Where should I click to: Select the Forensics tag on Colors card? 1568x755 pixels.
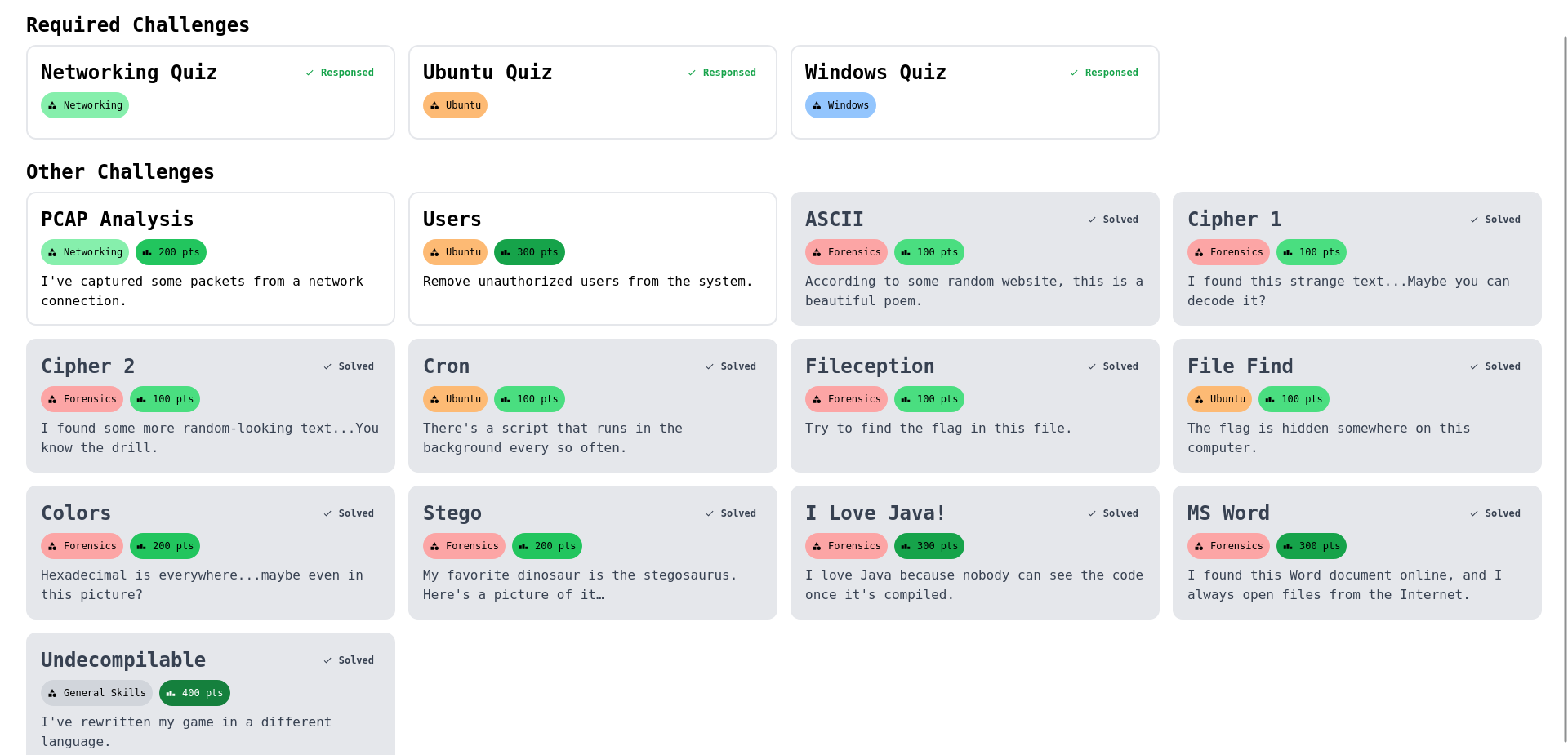pos(82,546)
